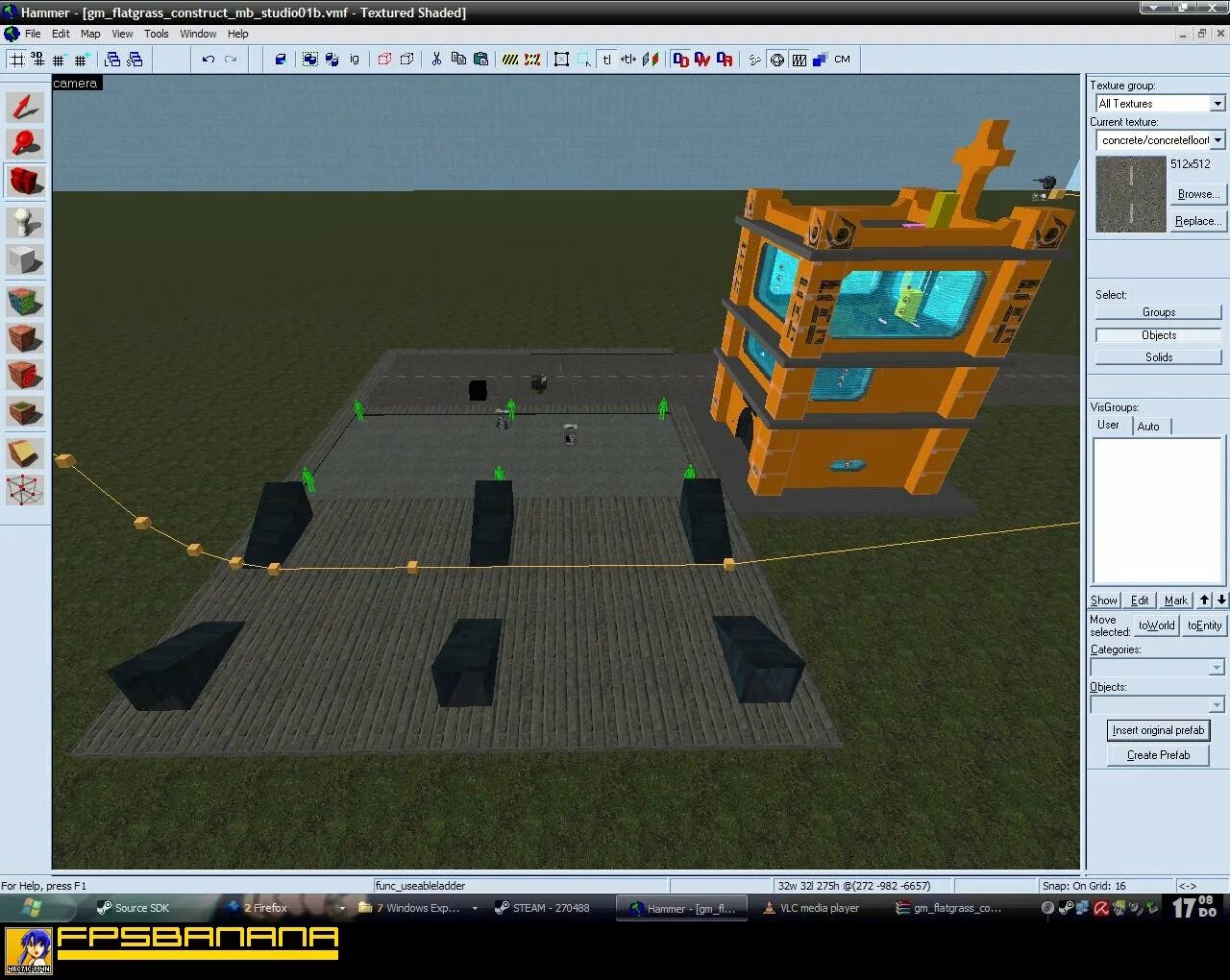Switch to the User VisGroups tab
This screenshot has width=1230, height=980.
(x=1108, y=425)
